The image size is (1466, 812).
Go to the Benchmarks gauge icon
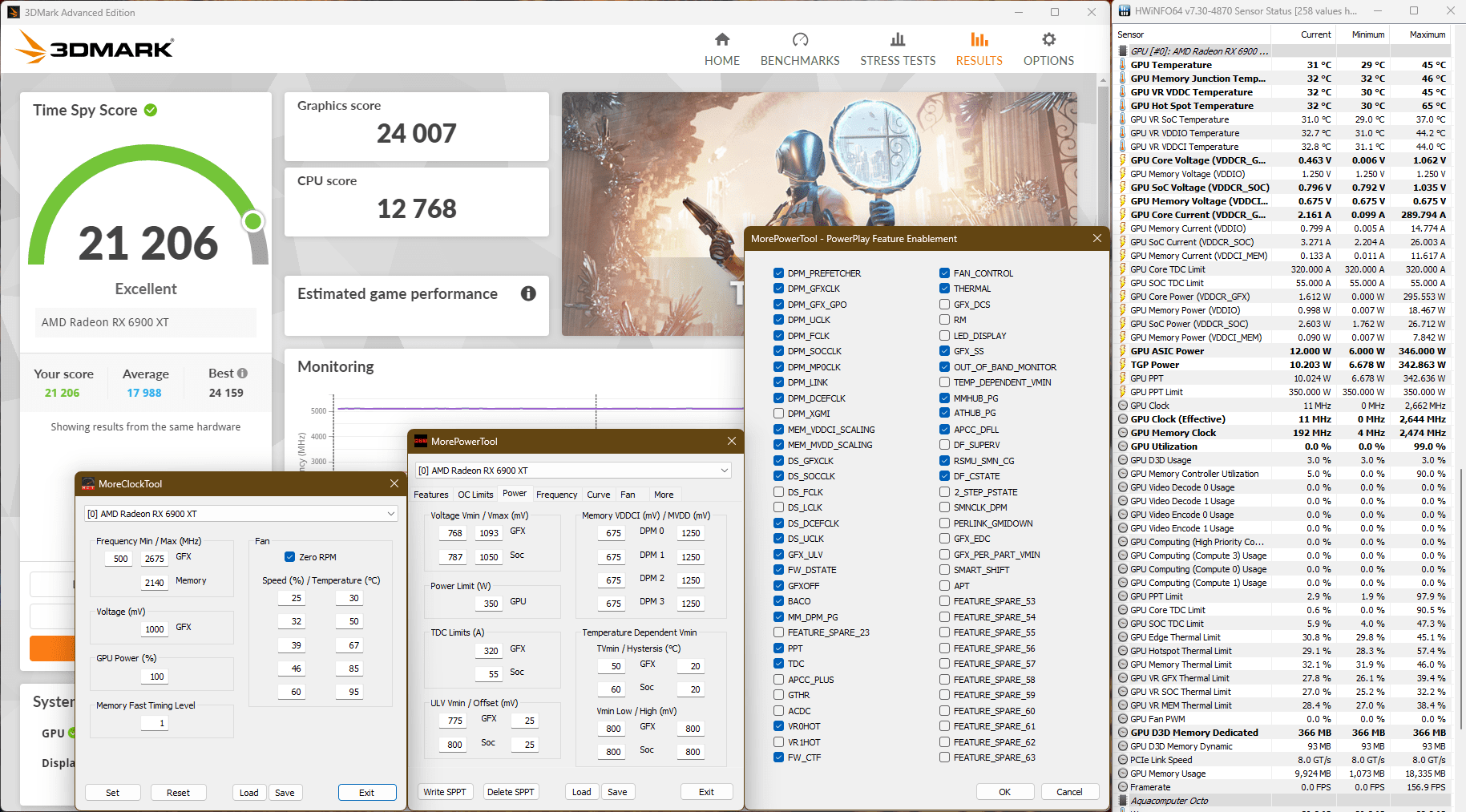[x=800, y=40]
